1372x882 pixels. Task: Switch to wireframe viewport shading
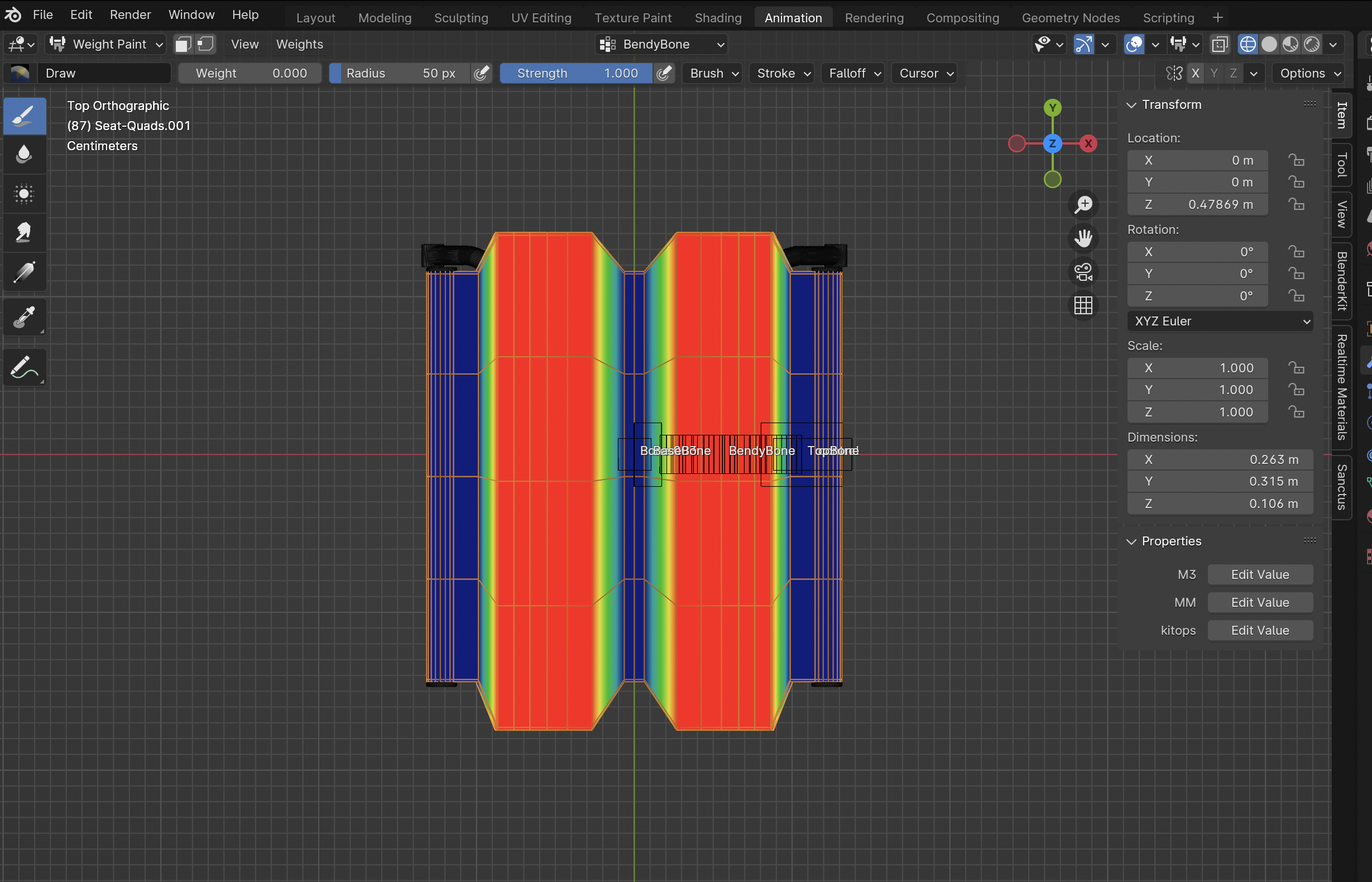coord(1248,44)
